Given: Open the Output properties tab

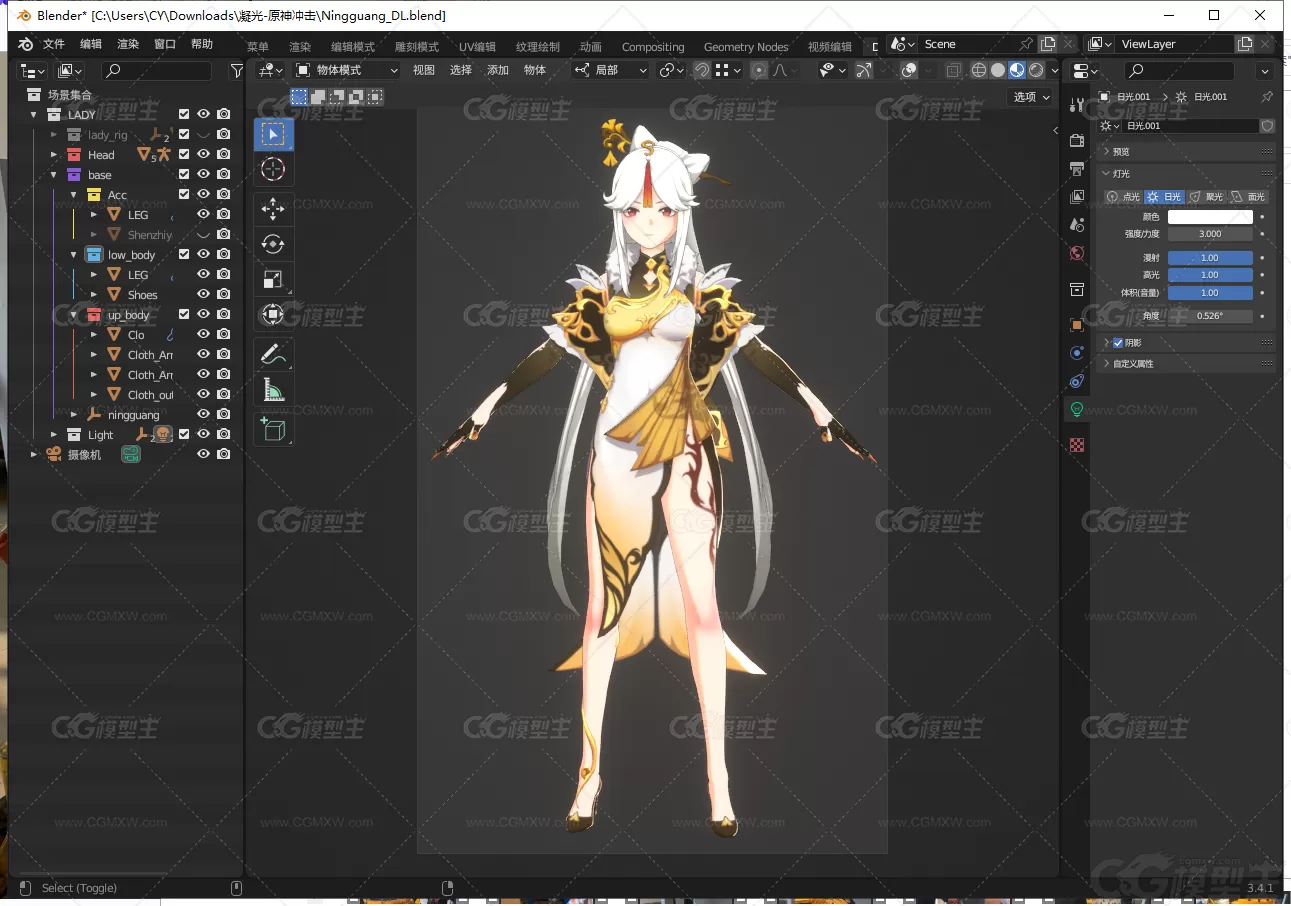Looking at the screenshot, I should 1077,169.
